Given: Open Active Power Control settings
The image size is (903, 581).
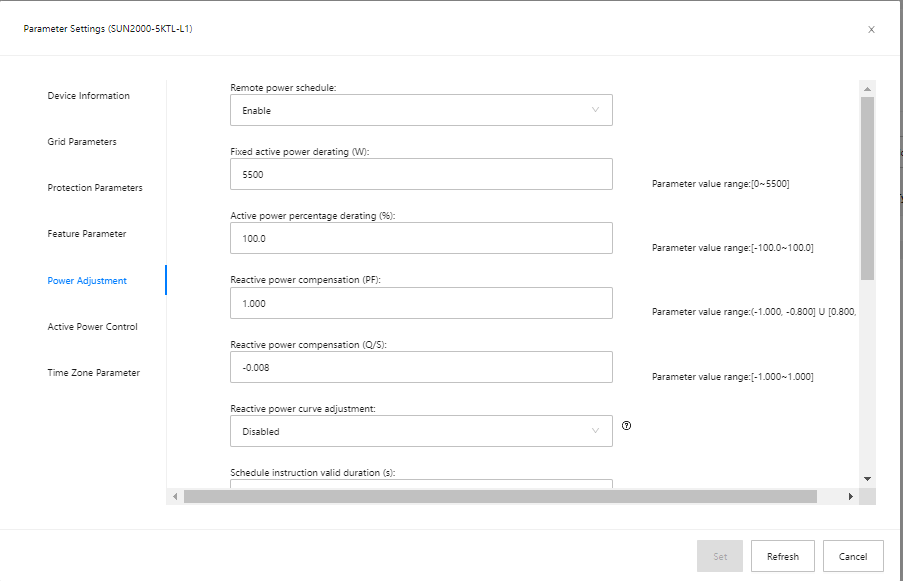Looking at the screenshot, I should (x=93, y=326).
